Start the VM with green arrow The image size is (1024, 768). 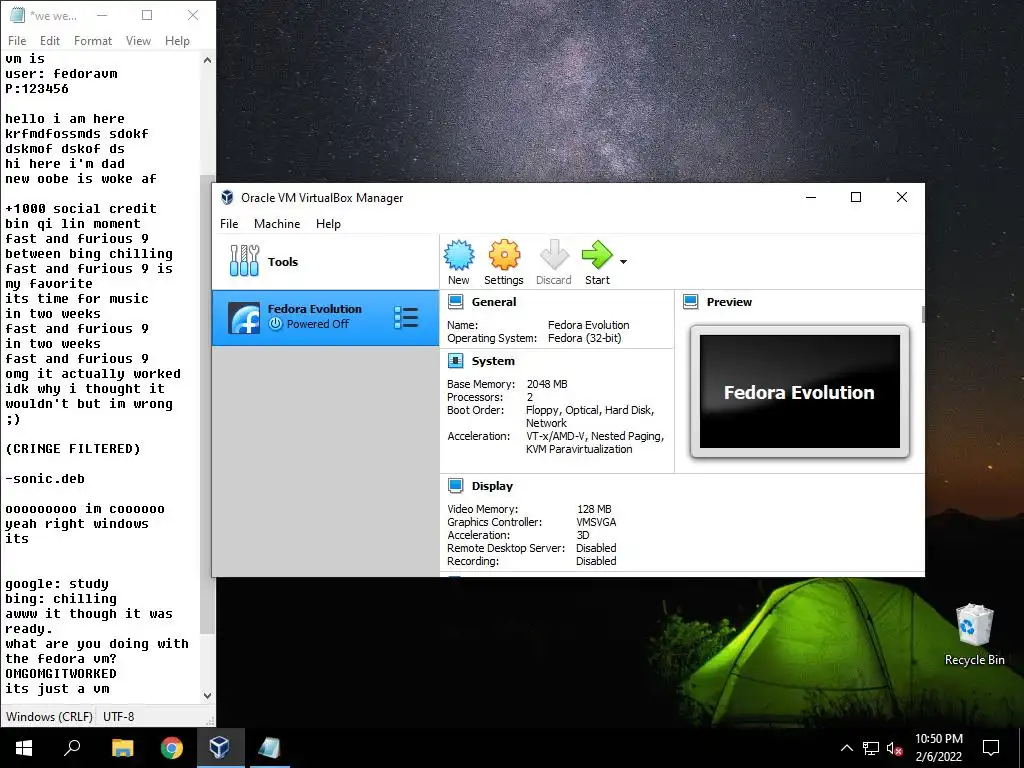click(x=597, y=255)
